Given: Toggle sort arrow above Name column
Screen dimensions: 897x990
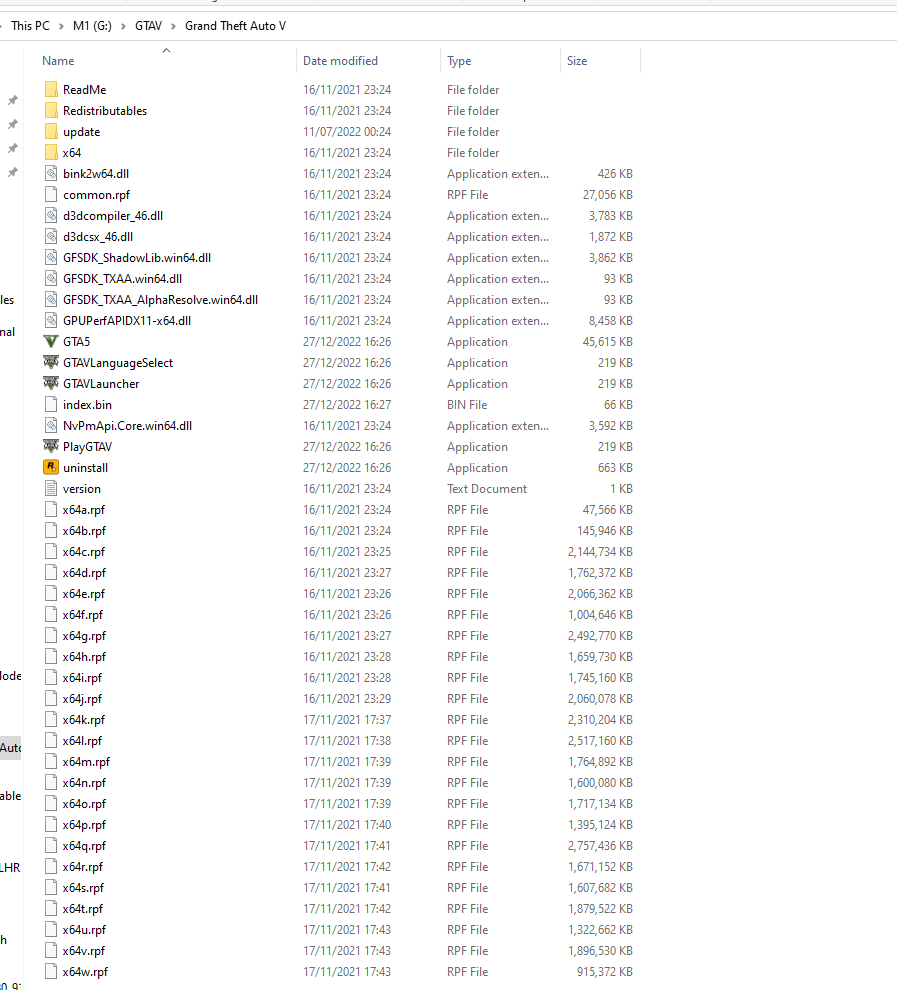Looking at the screenshot, I should pyautogui.click(x=167, y=51).
